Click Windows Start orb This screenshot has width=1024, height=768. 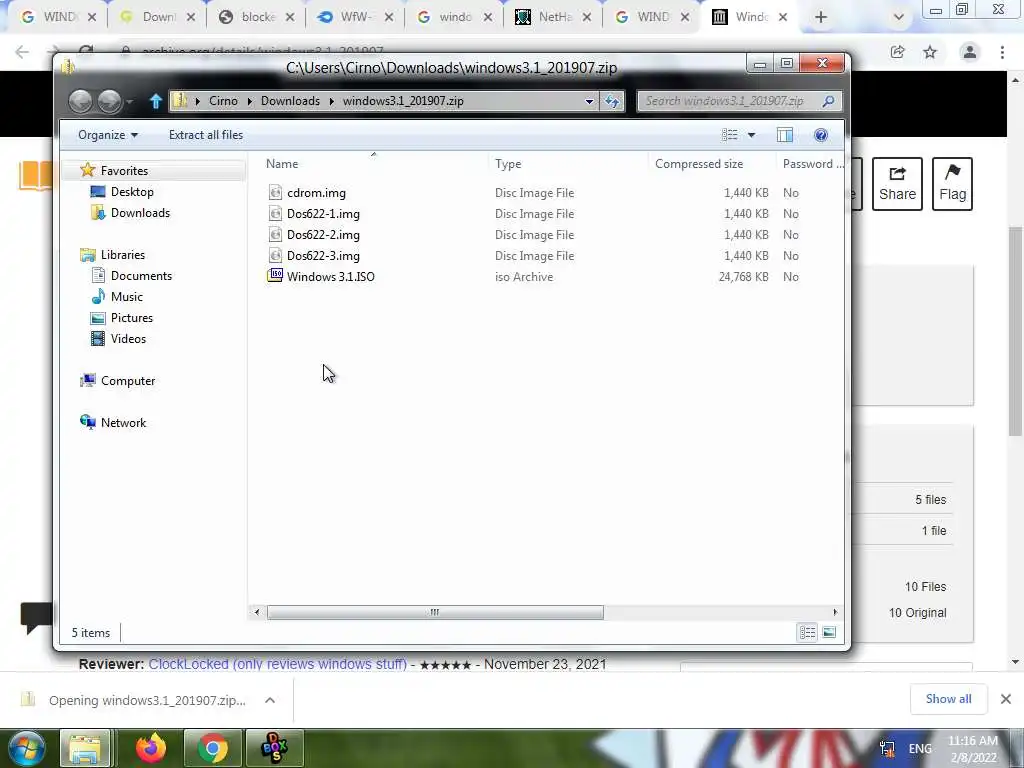click(x=25, y=748)
